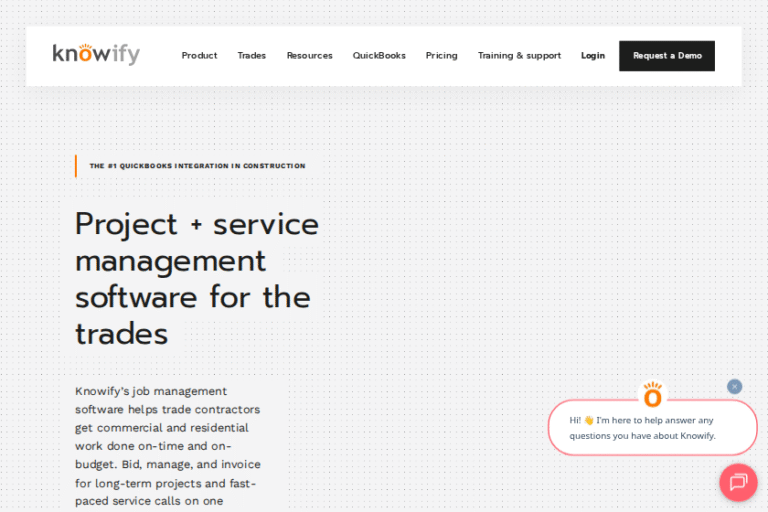Viewport: 768px width, 512px height.
Task: Click the word "trades" in the headline
Action: click(x=121, y=333)
